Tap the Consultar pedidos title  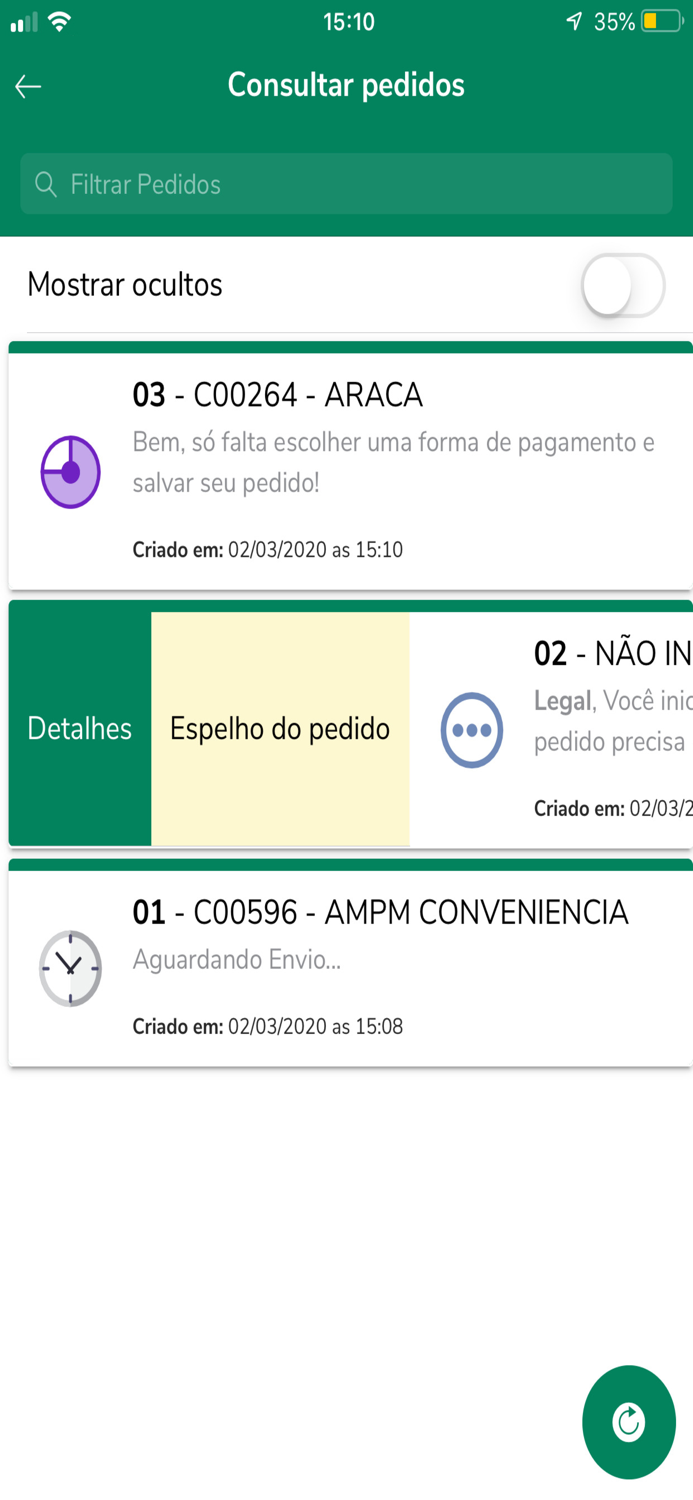click(346, 85)
